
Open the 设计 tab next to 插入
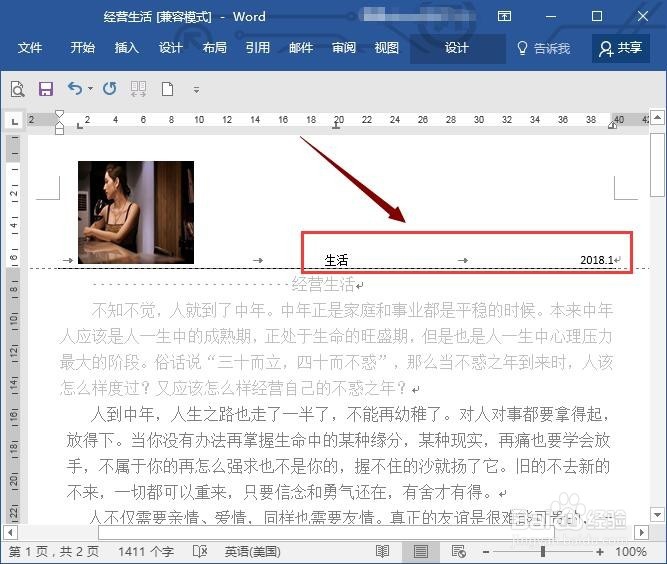click(x=171, y=48)
